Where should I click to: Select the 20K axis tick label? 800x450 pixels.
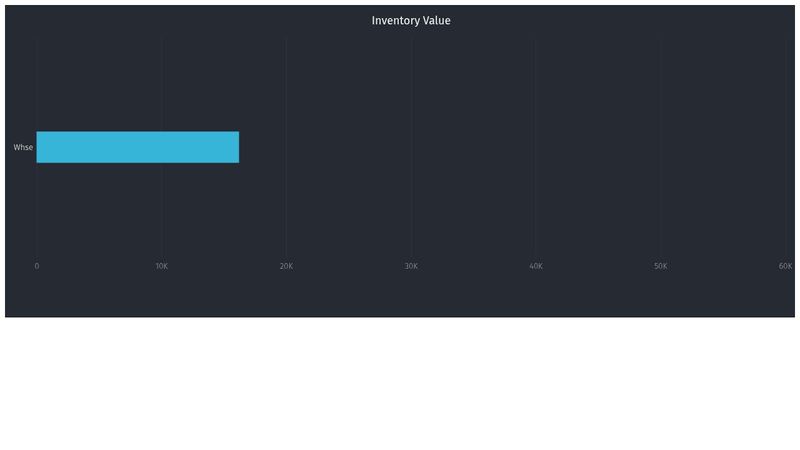point(286,266)
